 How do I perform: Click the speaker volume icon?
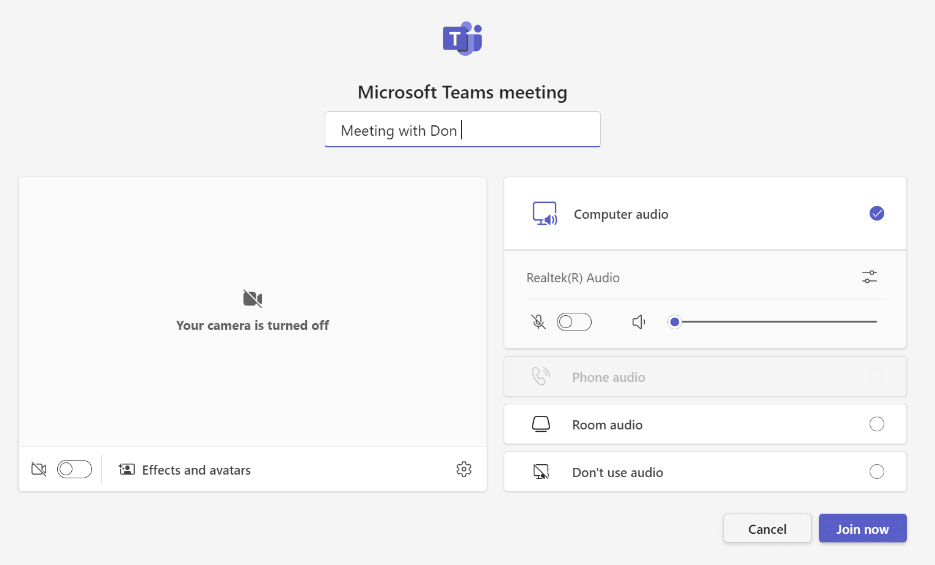pos(639,322)
